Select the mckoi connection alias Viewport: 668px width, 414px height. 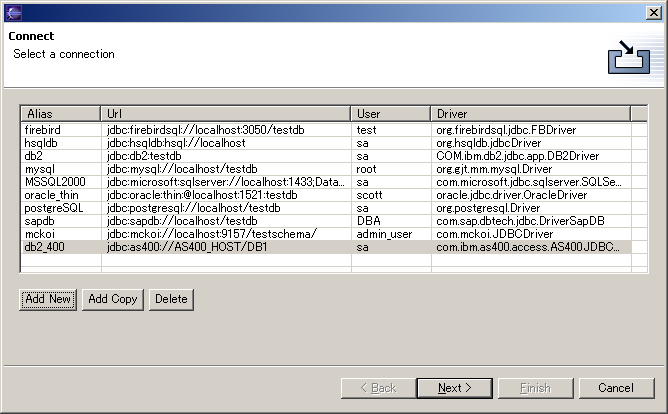40,234
